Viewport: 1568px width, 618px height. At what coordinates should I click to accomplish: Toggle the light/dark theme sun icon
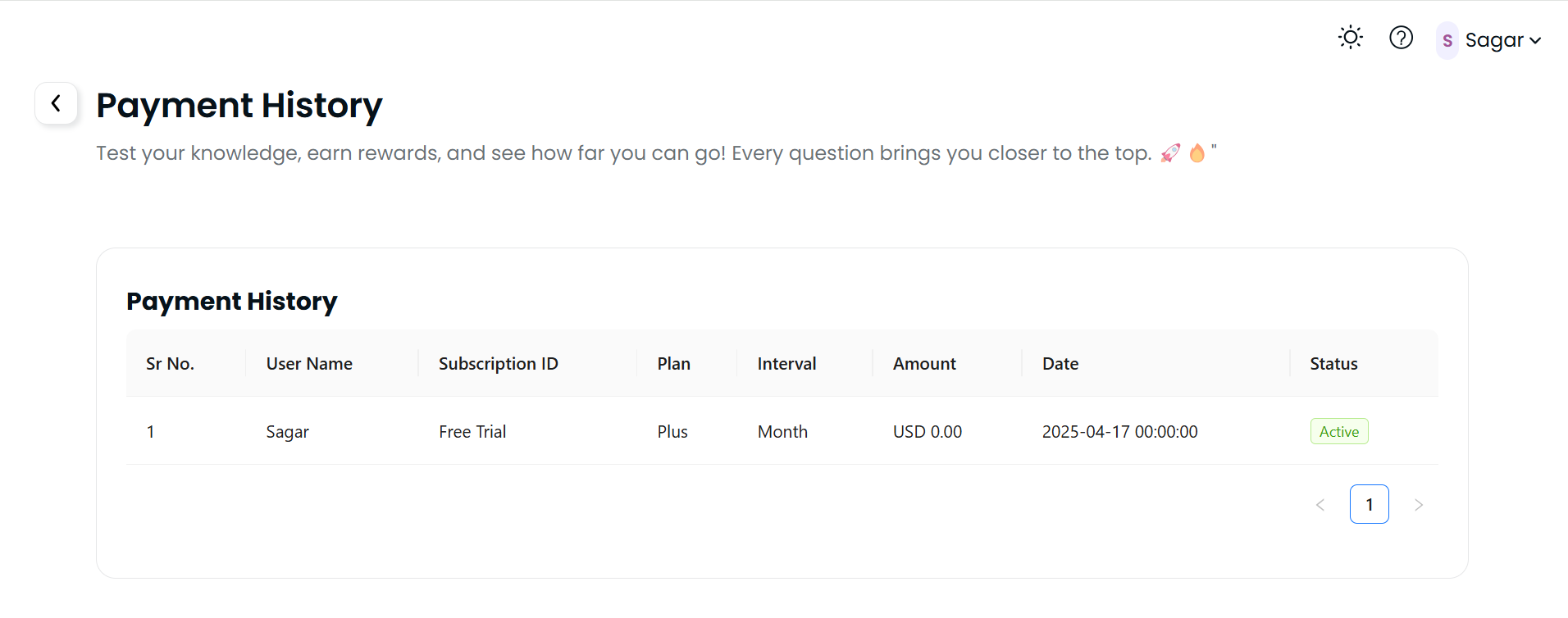(1350, 38)
